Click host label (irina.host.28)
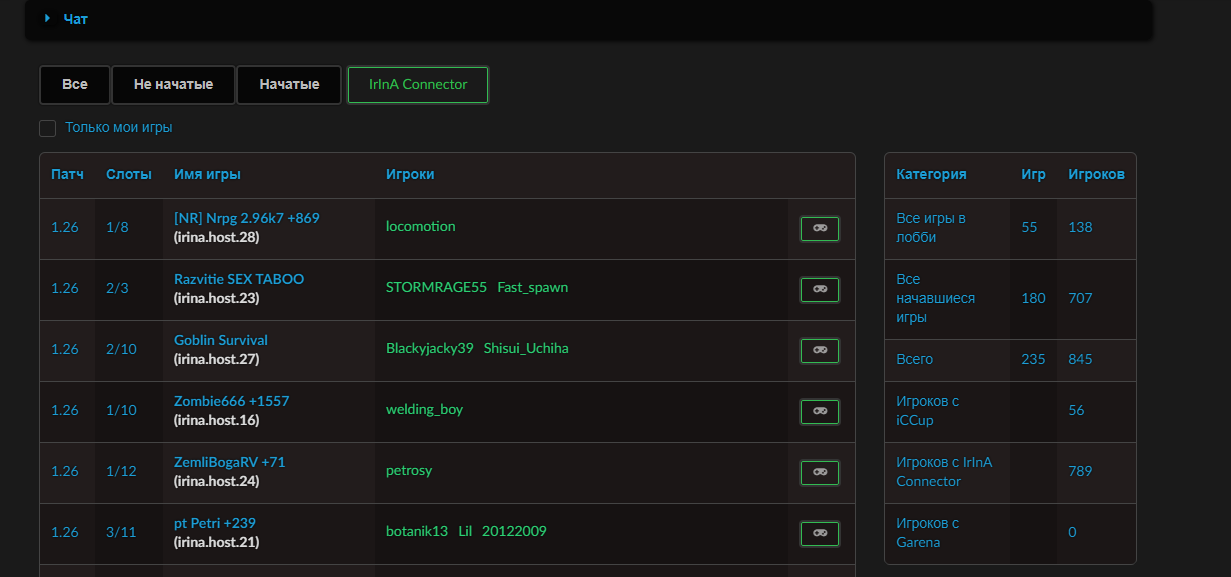Viewport: 1231px width, 577px height. 217,237
